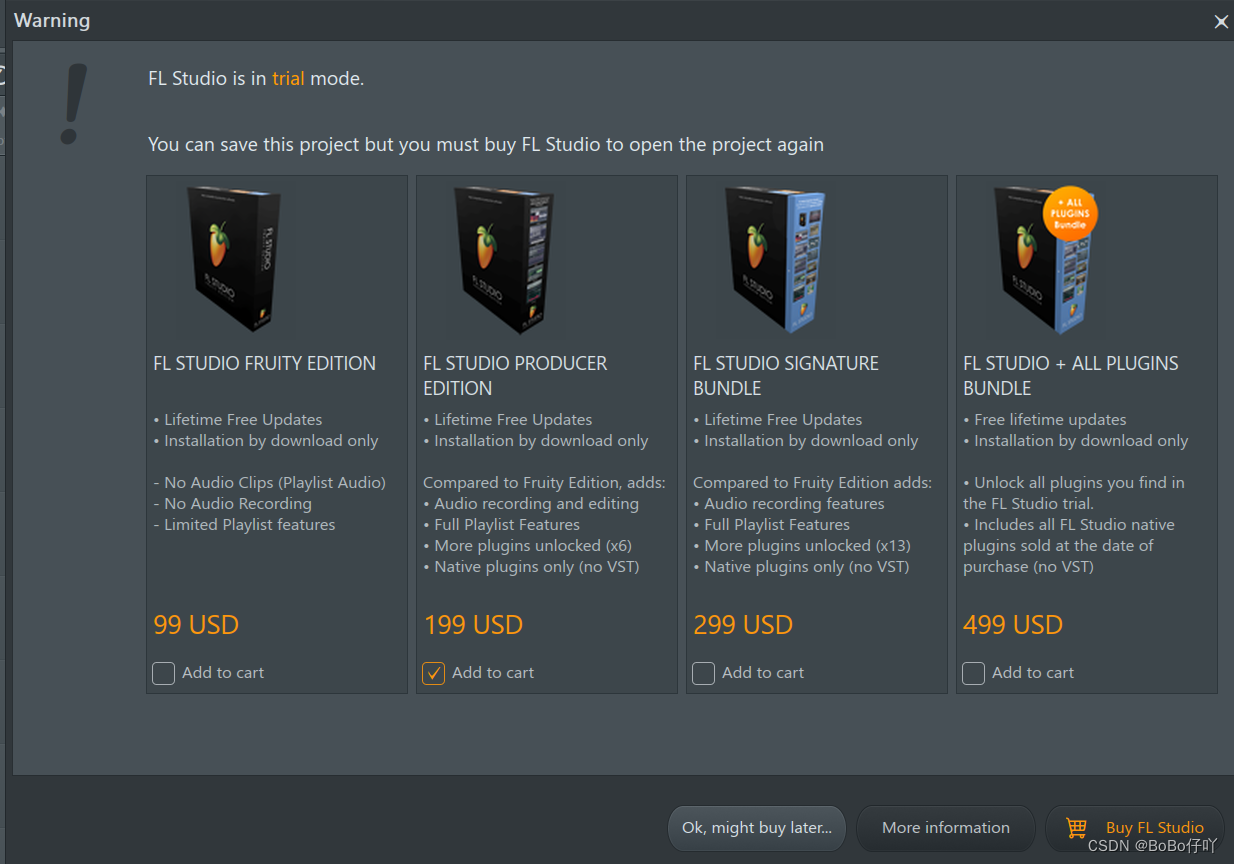Click the FL STUDIO PRODUCER EDITION title
The height and width of the screenshot is (864, 1234).
click(515, 376)
